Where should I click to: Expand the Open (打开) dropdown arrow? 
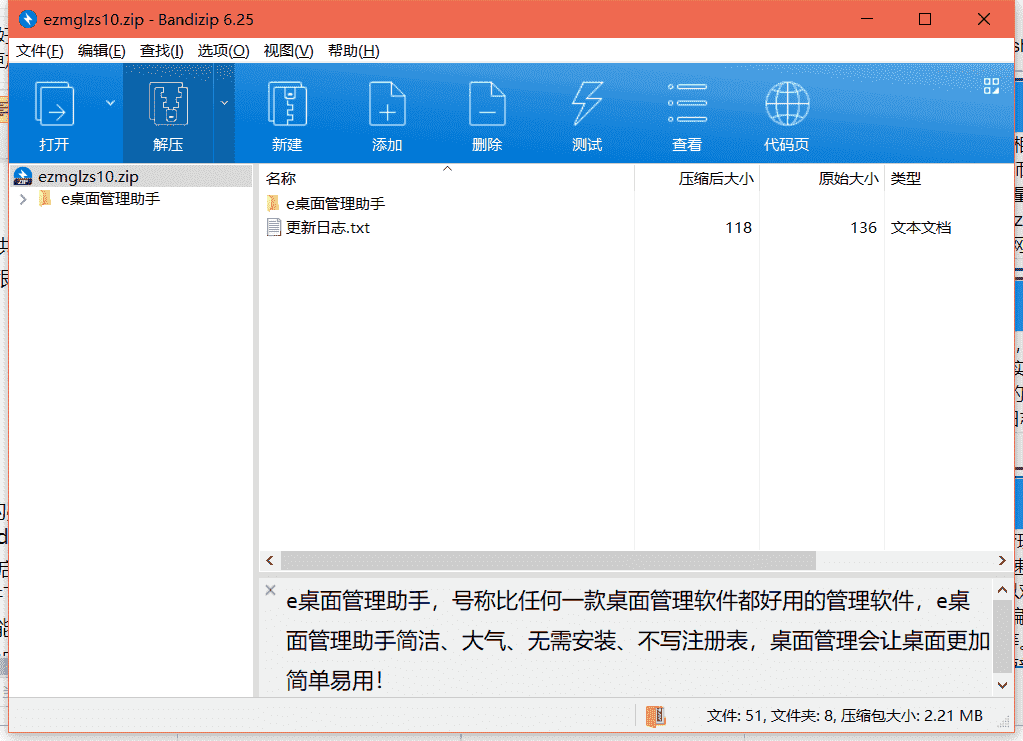click(x=110, y=103)
